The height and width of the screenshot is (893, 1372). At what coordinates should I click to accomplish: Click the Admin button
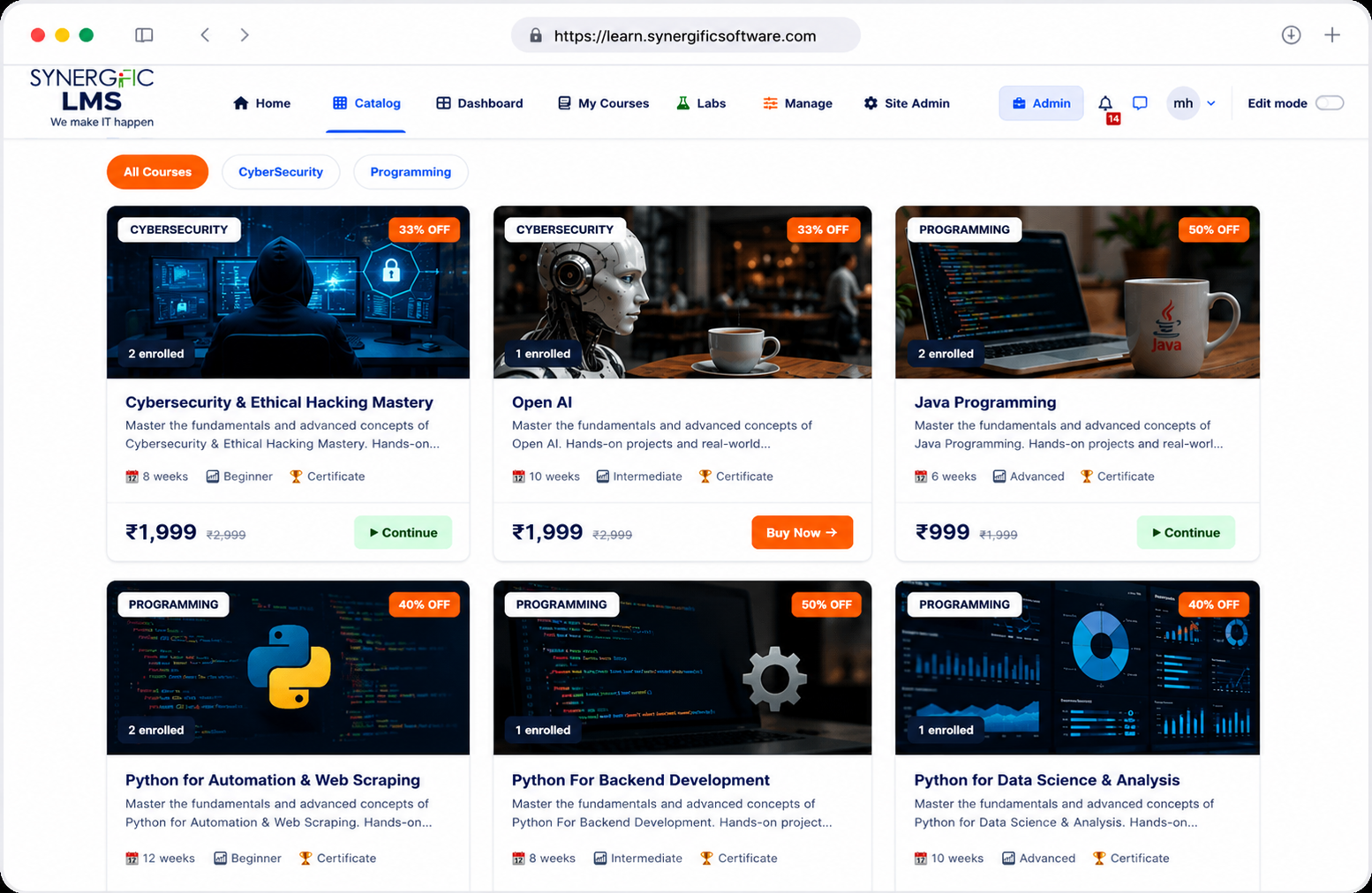click(x=1041, y=103)
